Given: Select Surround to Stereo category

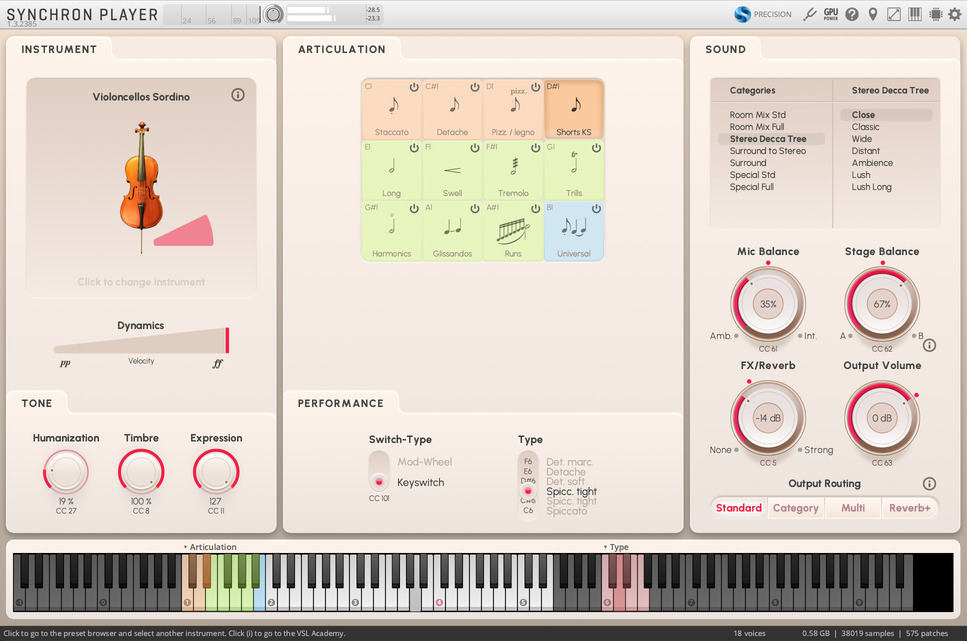Looking at the screenshot, I should (768, 151).
